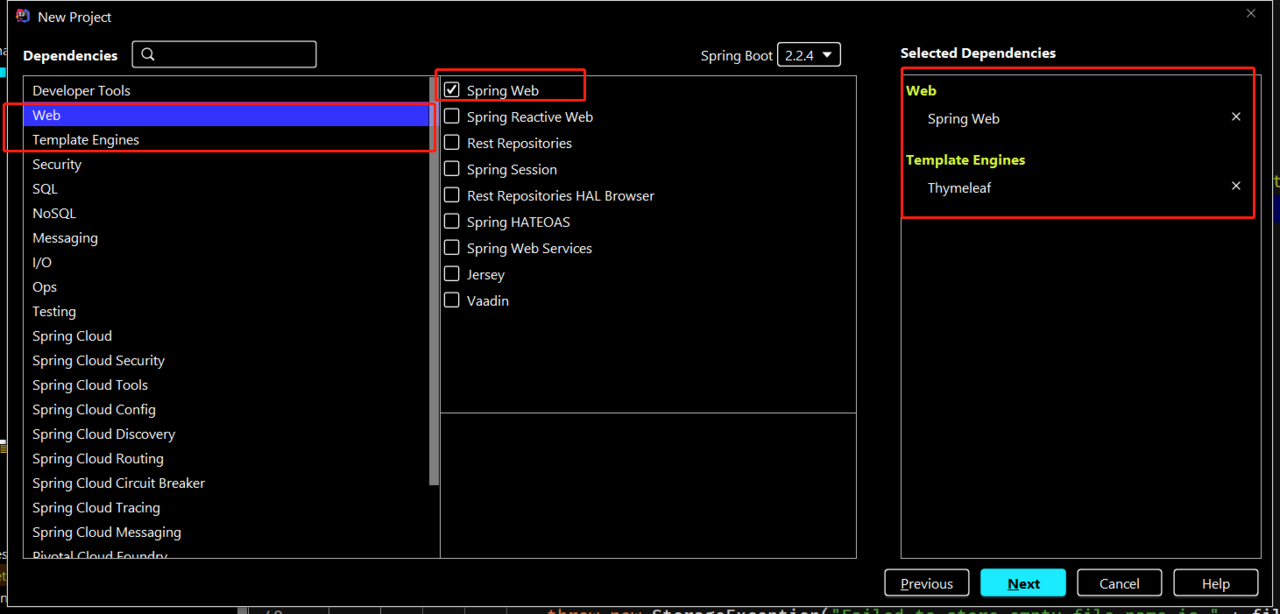The image size is (1280, 614).
Task: Choose the Security category
Action: [227, 164]
